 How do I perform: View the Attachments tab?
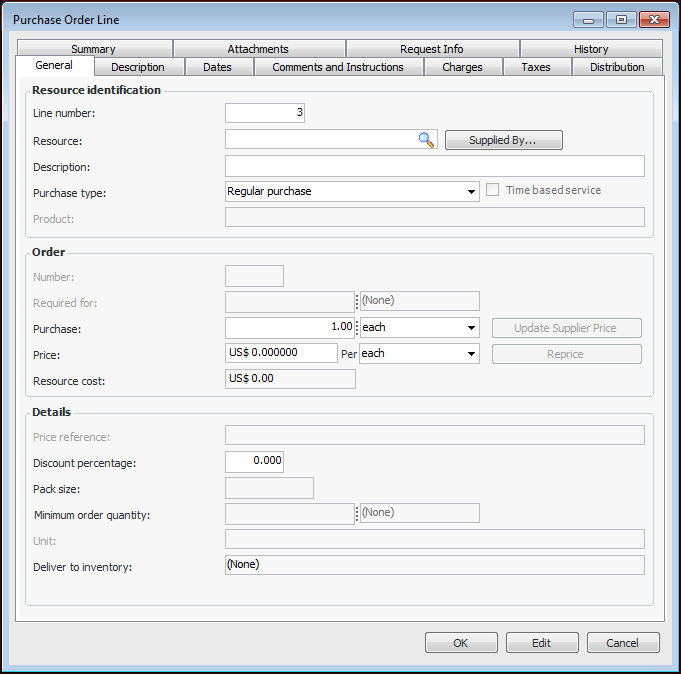click(x=258, y=49)
